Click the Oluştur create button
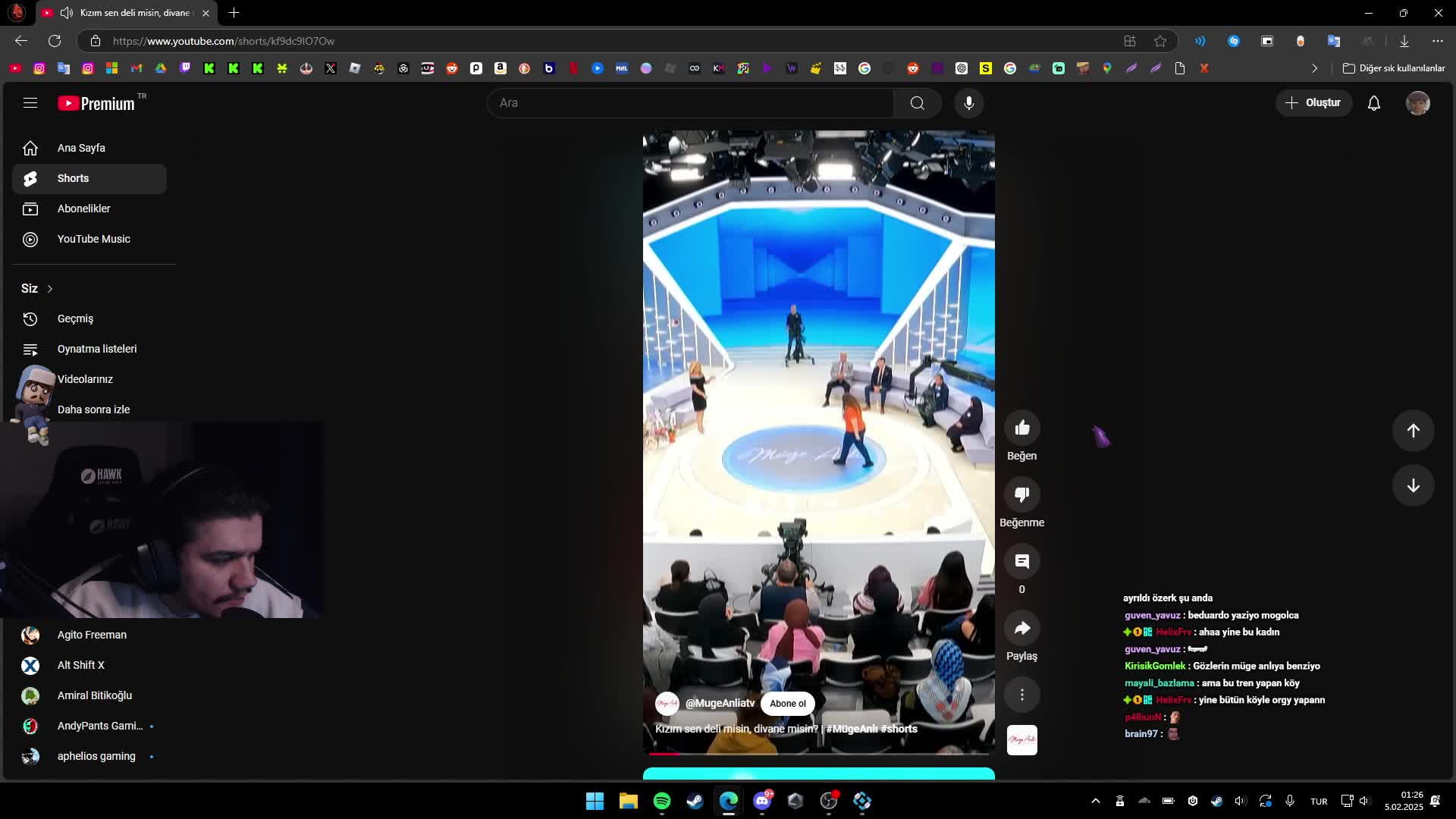This screenshot has width=1456, height=819. tap(1313, 103)
